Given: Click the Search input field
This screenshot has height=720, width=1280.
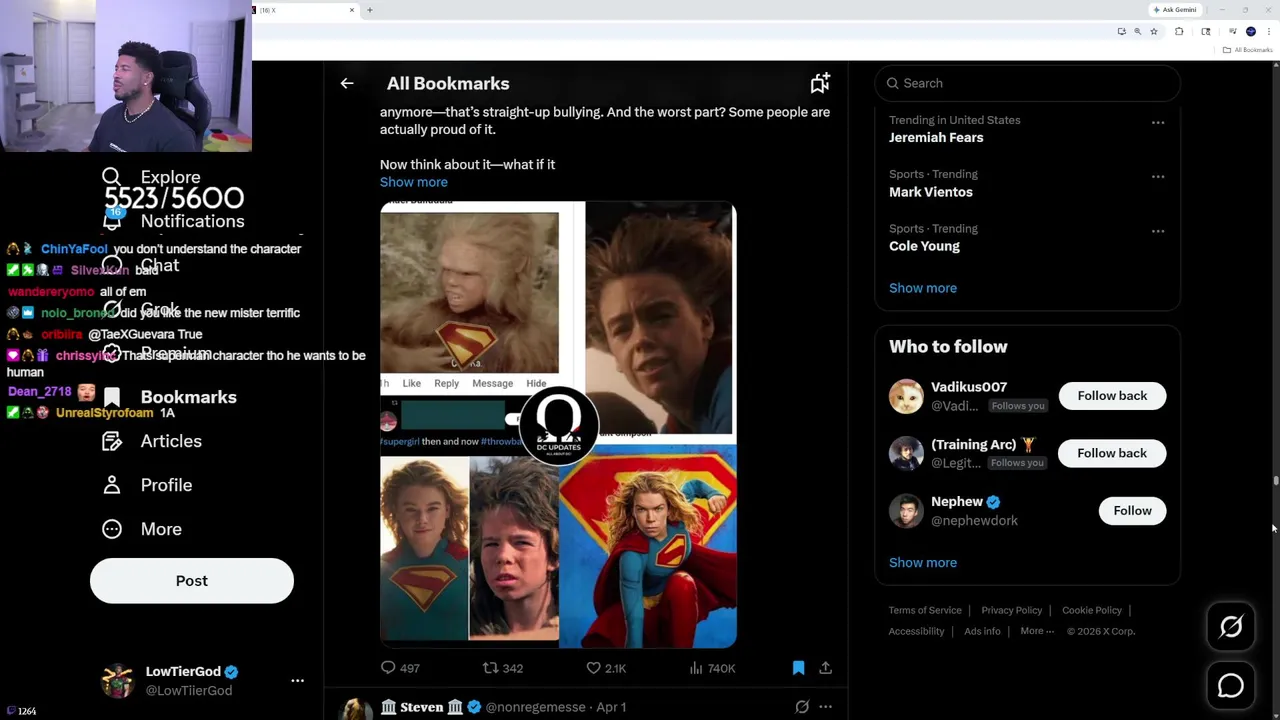Looking at the screenshot, I should (x=1030, y=84).
